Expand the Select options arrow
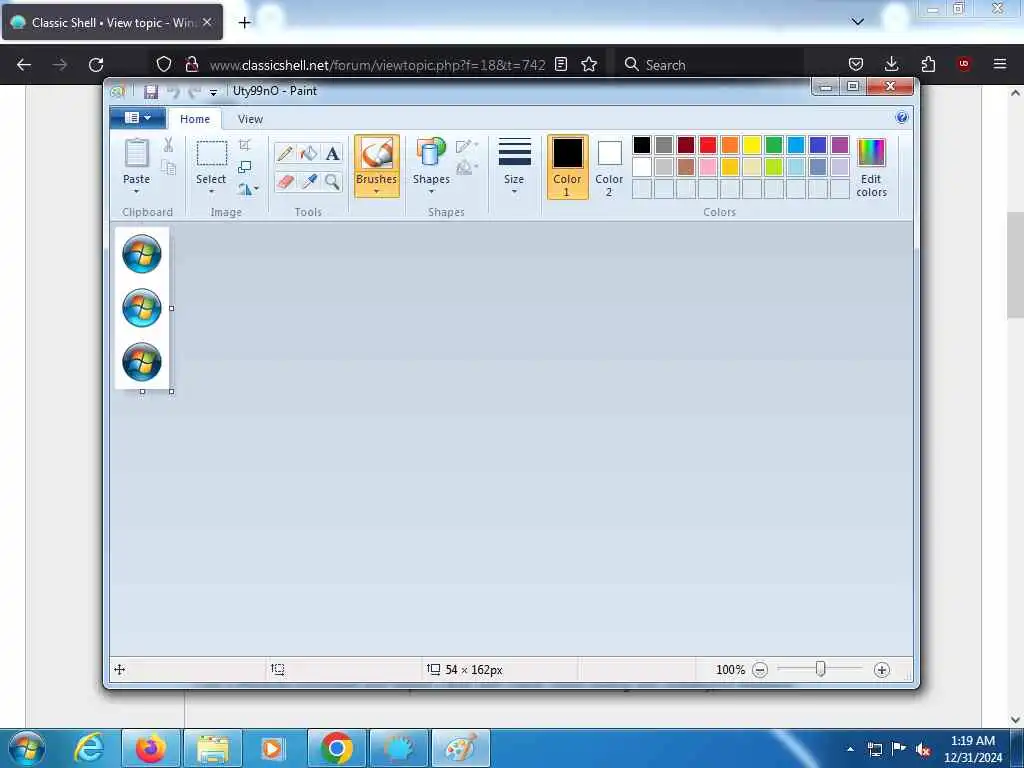Viewport: 1024px width, 768px height. click(212, 192)
